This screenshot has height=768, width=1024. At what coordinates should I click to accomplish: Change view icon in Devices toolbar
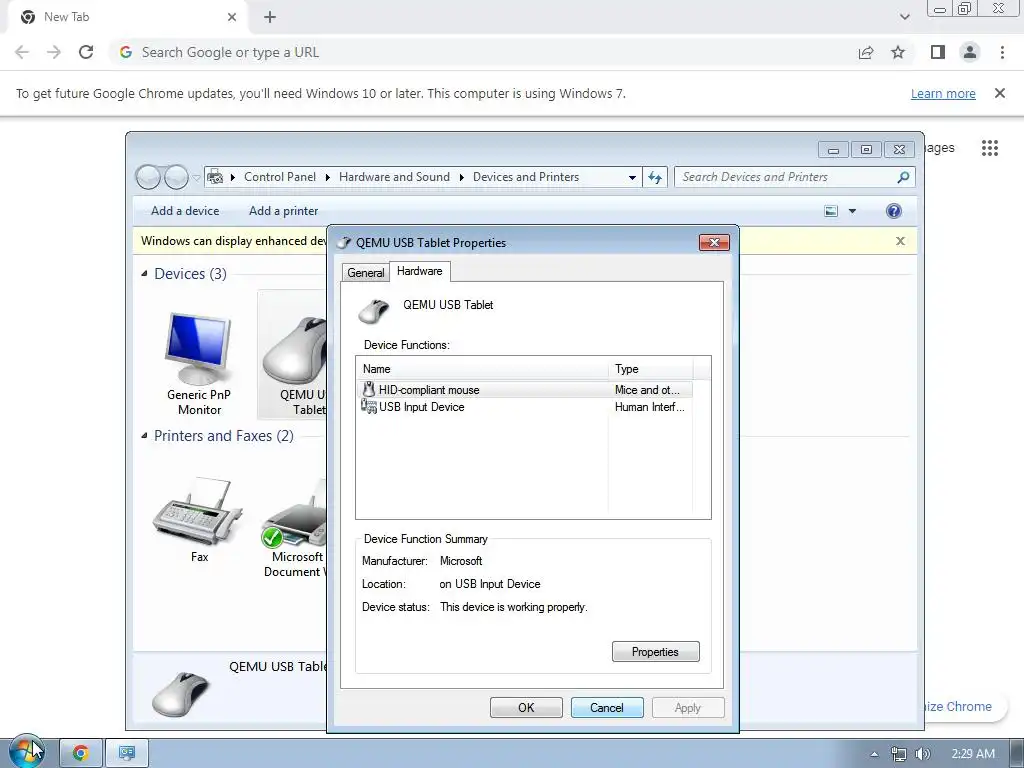(831, 211)
